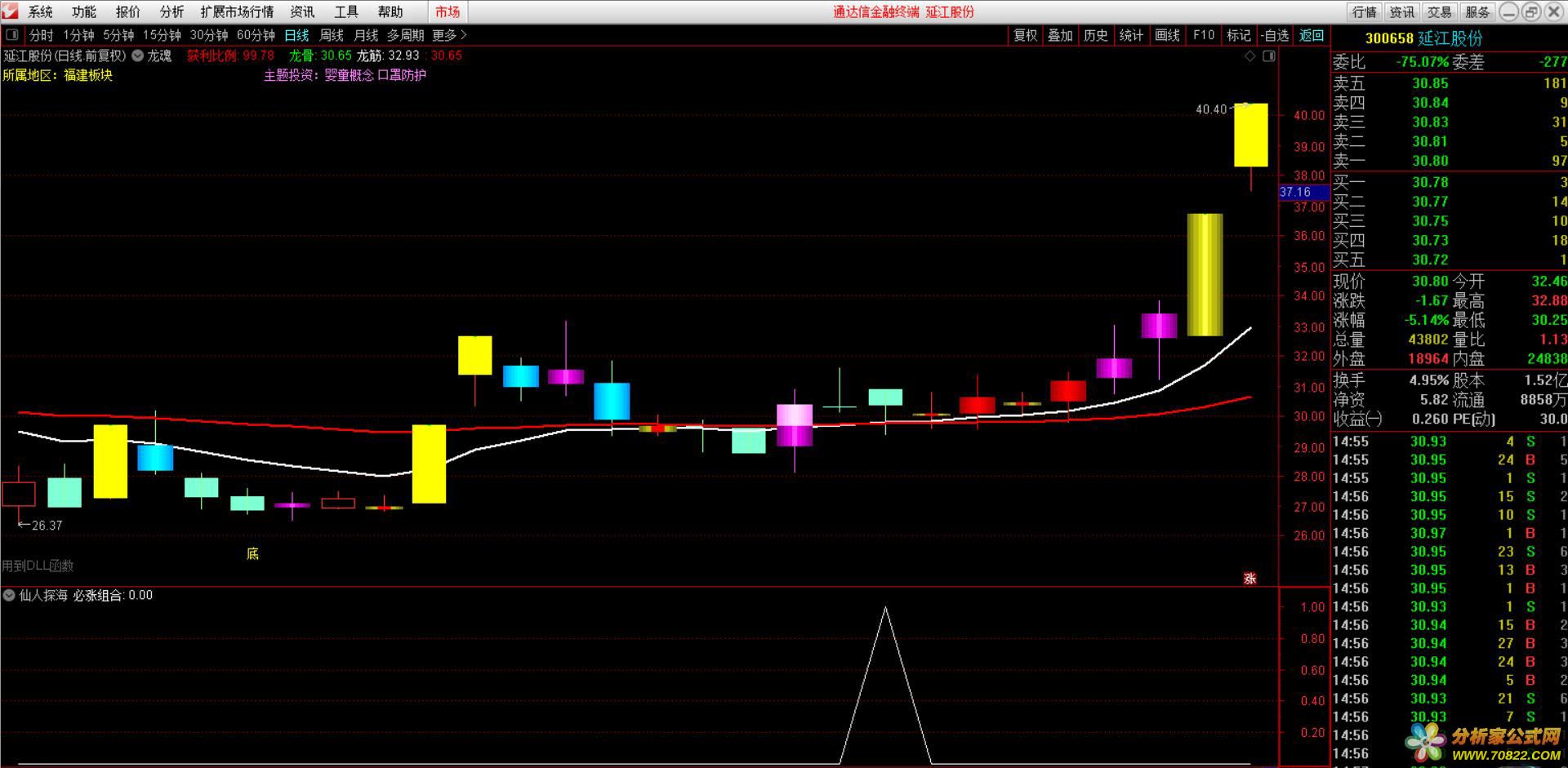The height and width of the screenshot is (768, 1568).
Task: Open the 资讯 menu in the menu bar
Action: pos(302,11)
